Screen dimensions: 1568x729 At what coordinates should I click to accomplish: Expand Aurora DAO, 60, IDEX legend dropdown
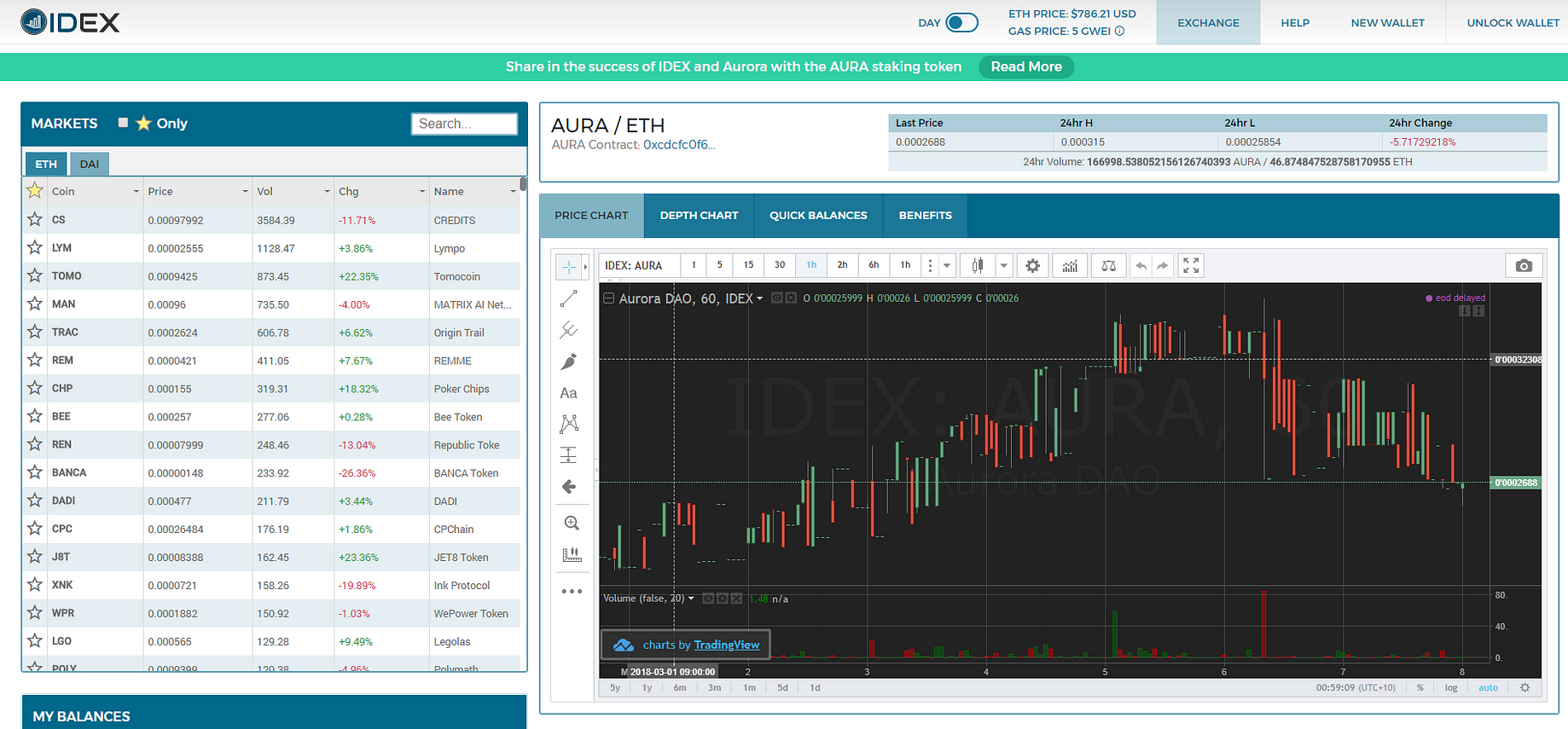pyautogui.click(x=760, y=298)
